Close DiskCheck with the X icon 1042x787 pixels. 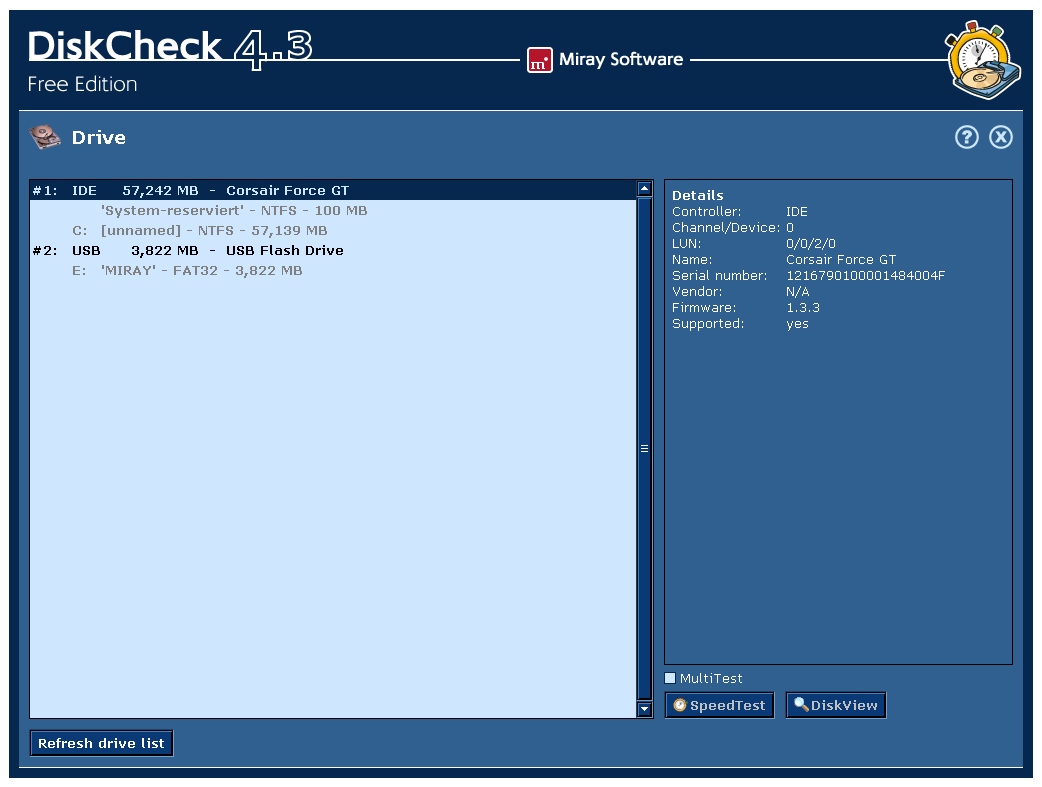click(1001, 138)
